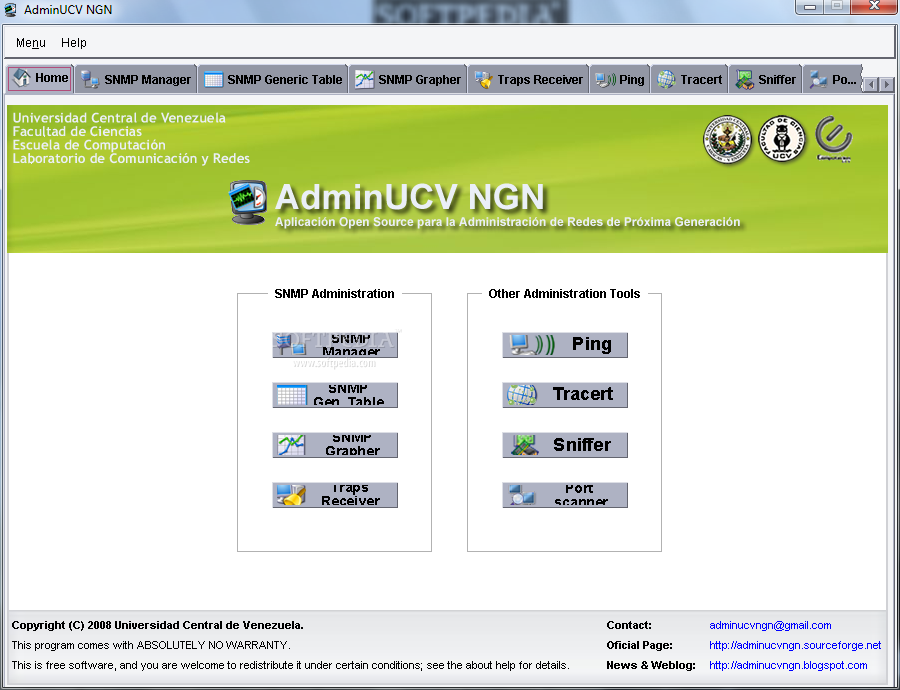Click the 'Contact:' label
900x690 pixels.
point(629,625)
